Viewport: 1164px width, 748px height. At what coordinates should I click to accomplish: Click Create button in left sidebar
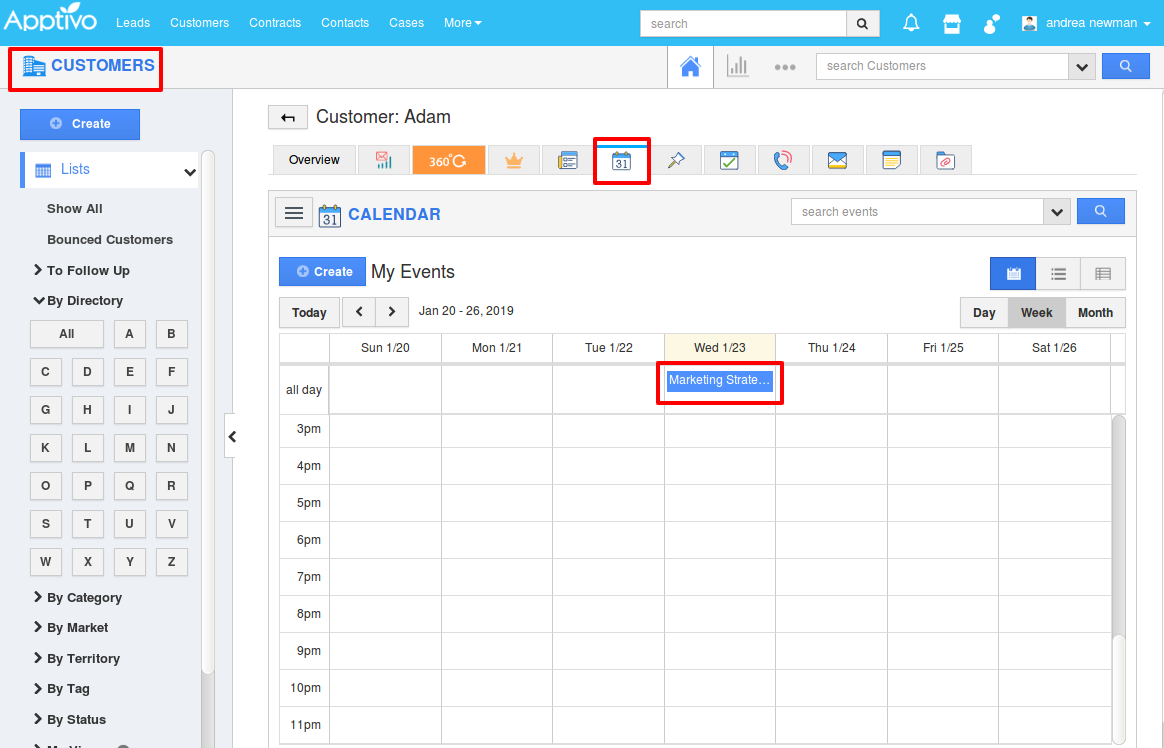pyautogui.click(x=80, y=124)
